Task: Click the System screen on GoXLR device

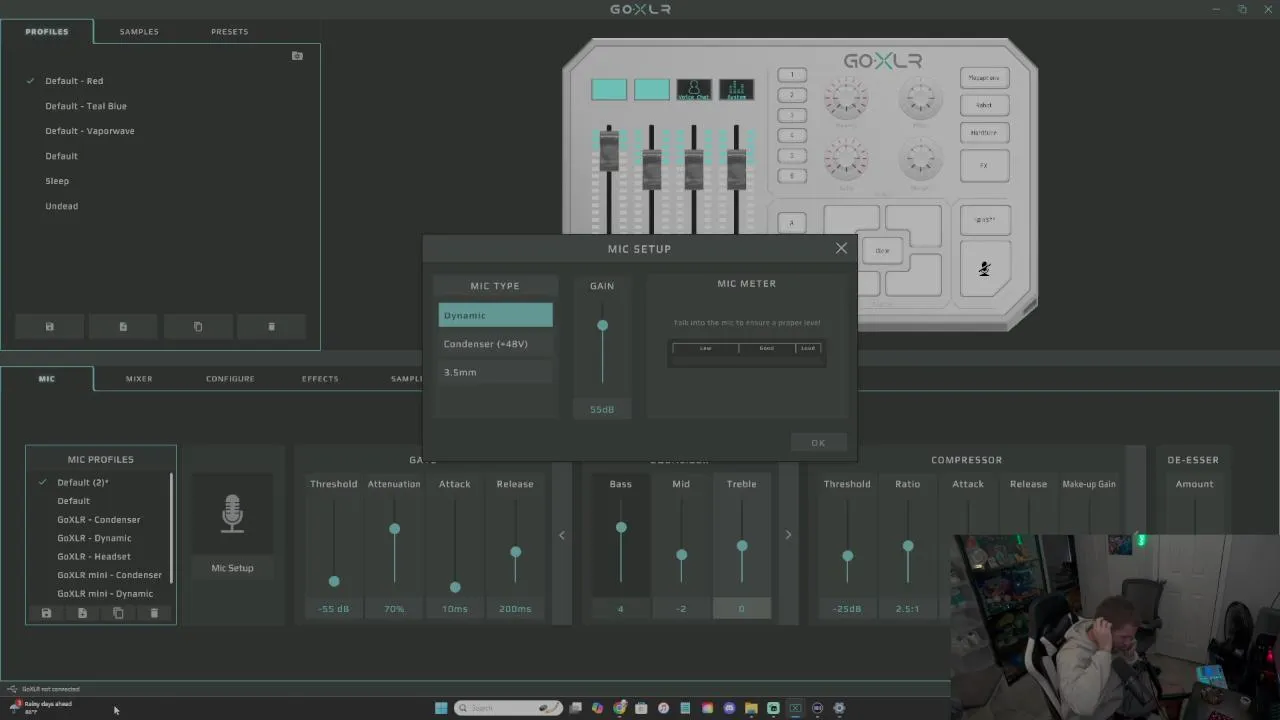Action: [x=737, y=90]
